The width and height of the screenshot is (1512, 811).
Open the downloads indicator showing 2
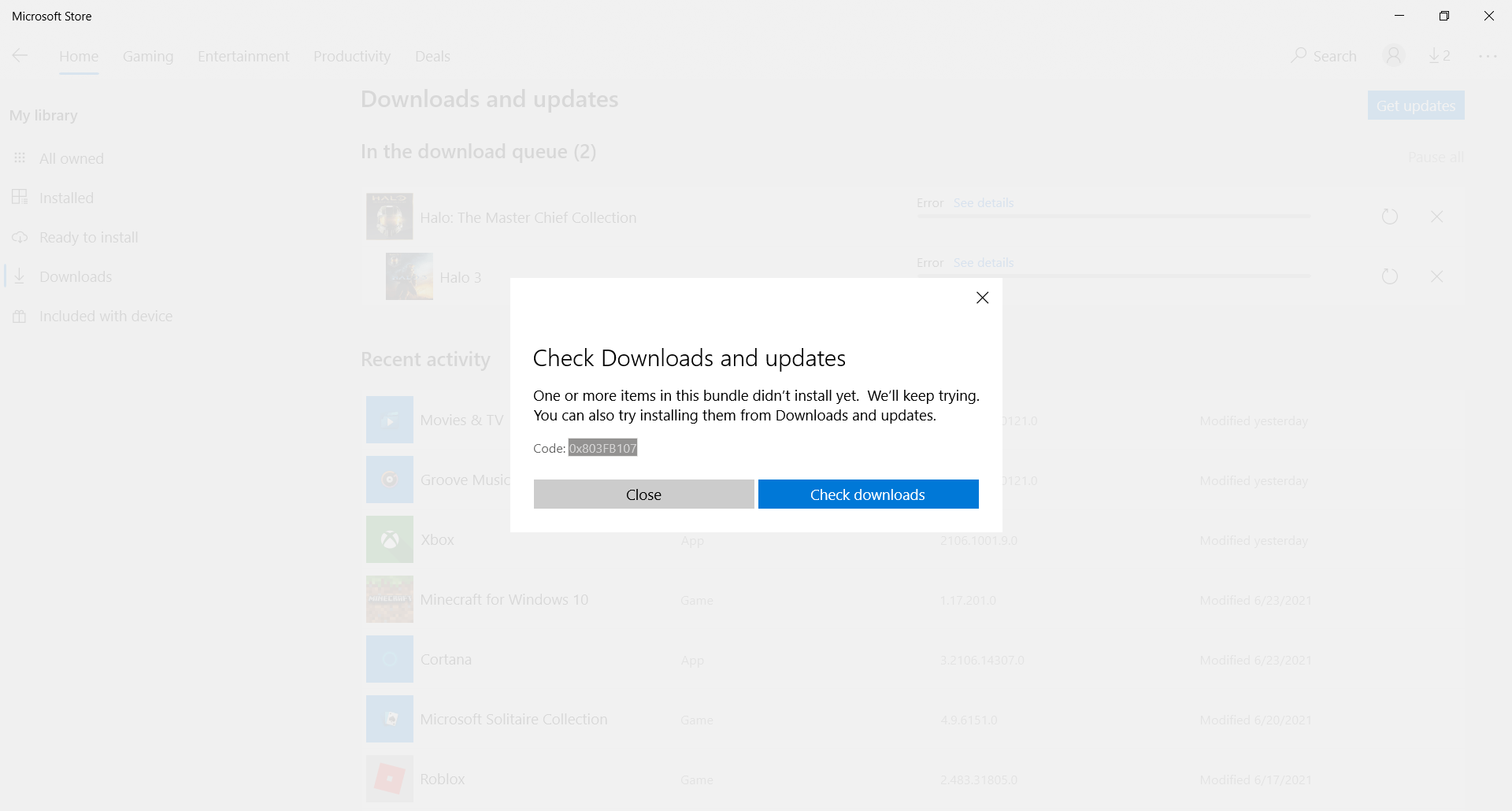pos(1440,55)
